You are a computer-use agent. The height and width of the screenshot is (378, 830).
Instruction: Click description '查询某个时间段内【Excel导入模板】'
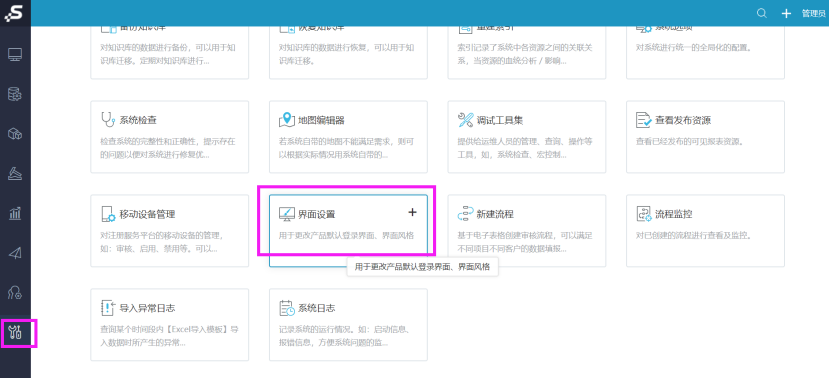point(169,336)
